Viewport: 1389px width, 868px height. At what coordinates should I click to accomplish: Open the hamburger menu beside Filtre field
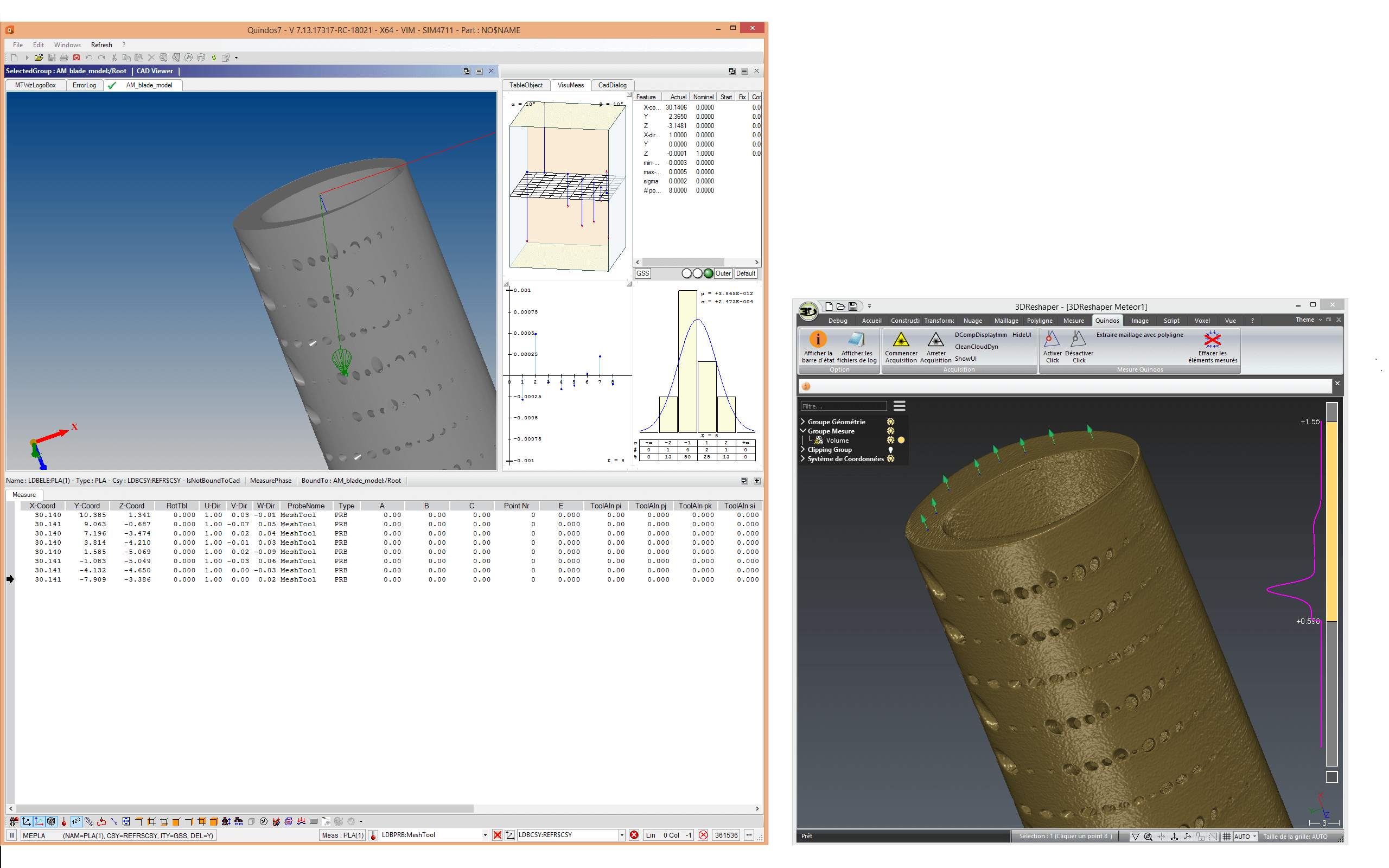pyautogui.click(x=900, y=406)
